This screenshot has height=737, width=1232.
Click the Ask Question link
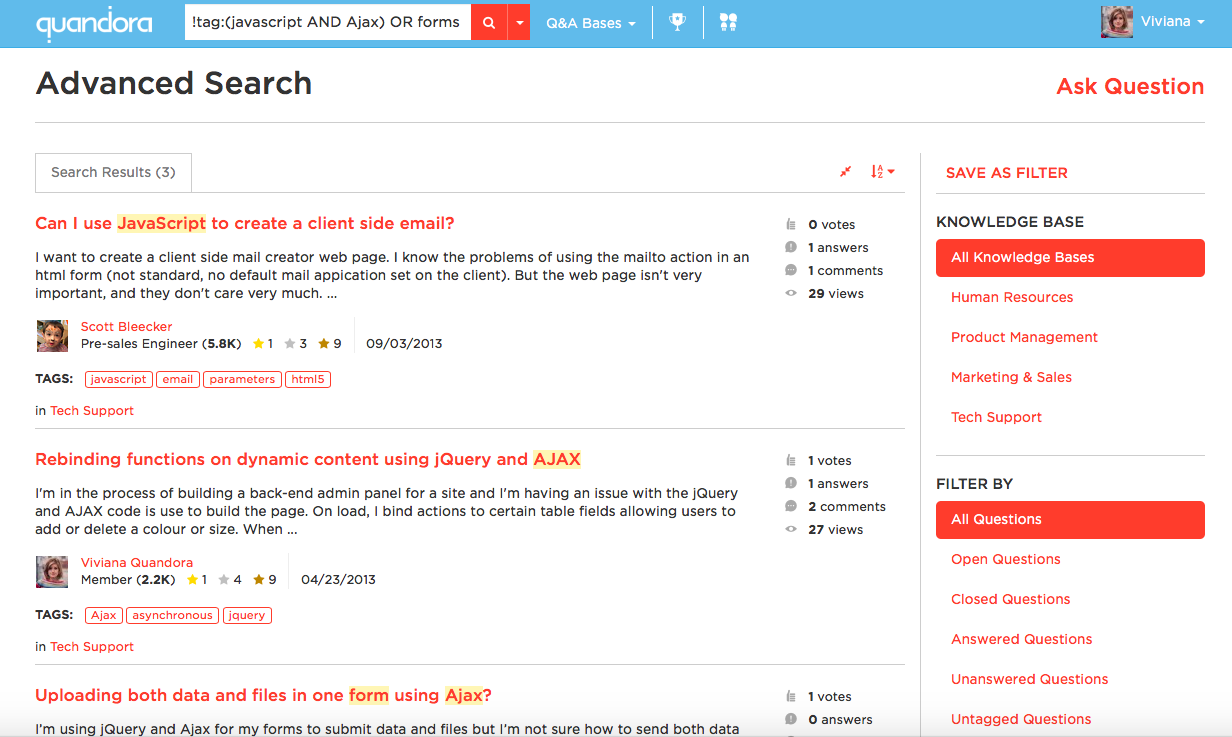point(1130,86)
